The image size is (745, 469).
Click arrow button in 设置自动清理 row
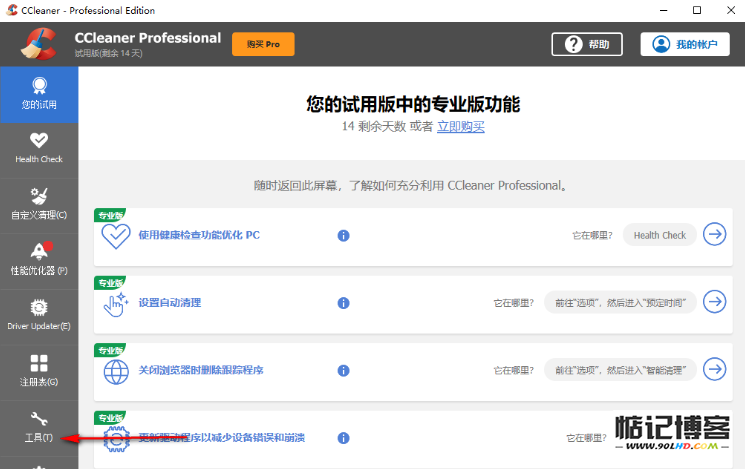(x=715, y=302)
